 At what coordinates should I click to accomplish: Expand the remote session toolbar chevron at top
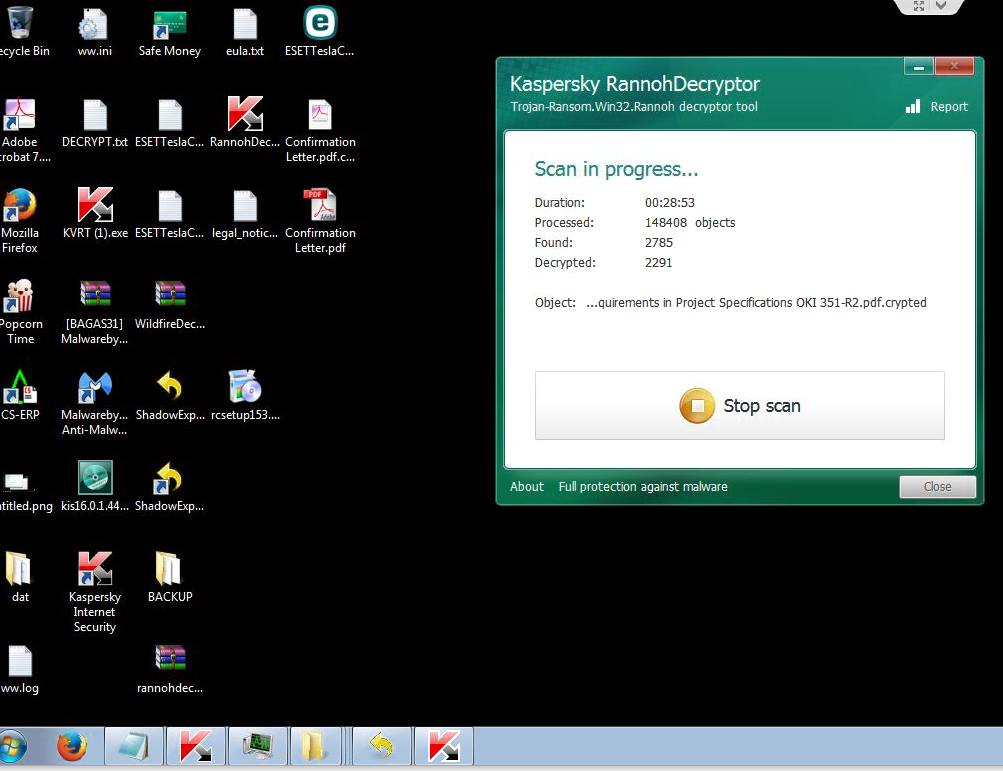[x=941, y=6]
